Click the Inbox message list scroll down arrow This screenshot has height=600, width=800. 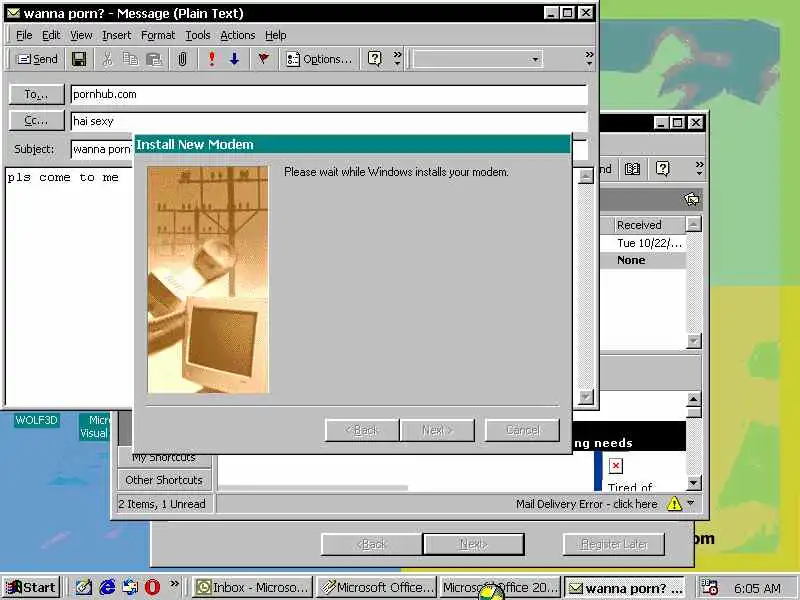pos(694,341)
